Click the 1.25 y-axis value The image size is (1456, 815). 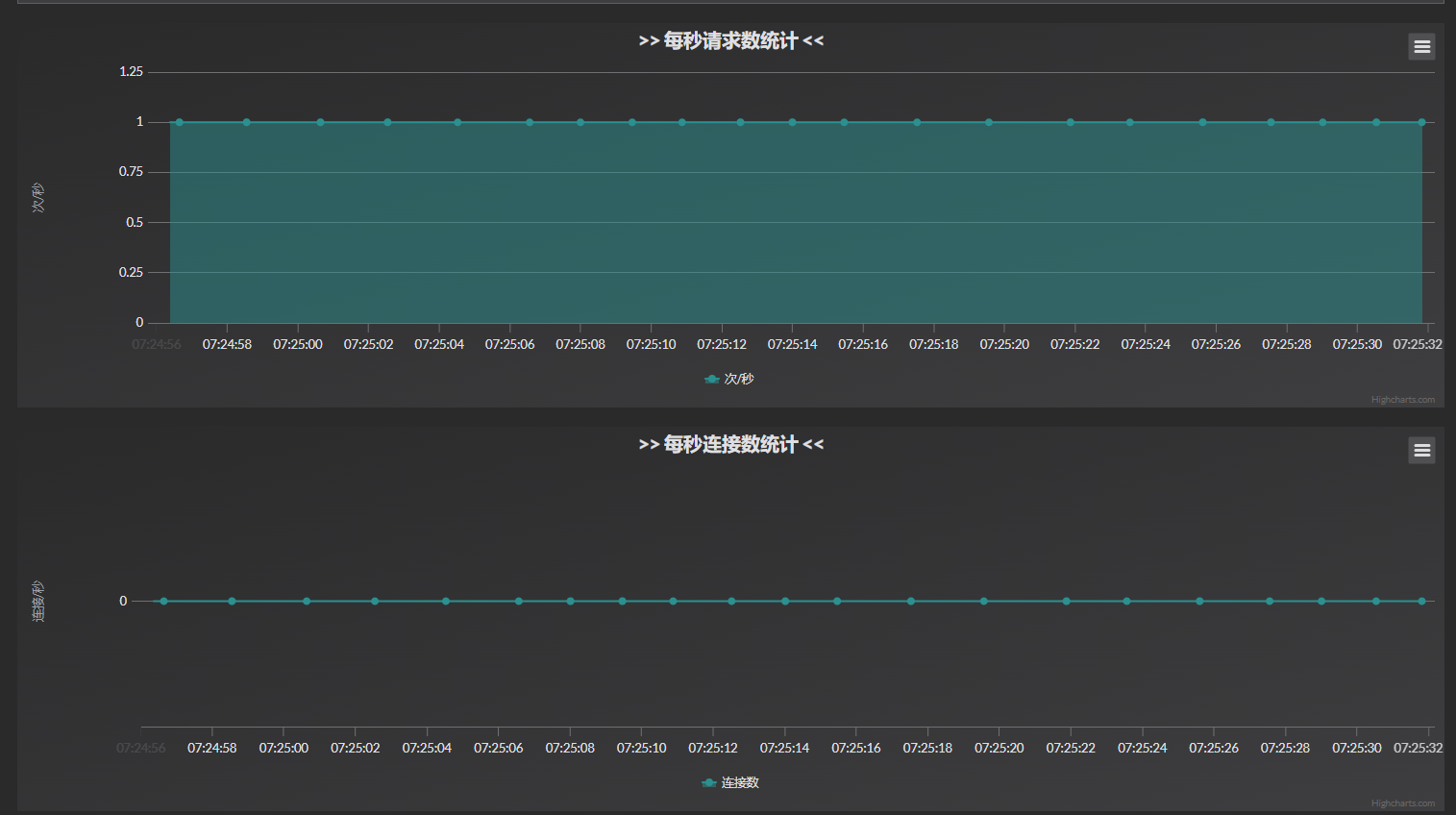click(131, 71)
